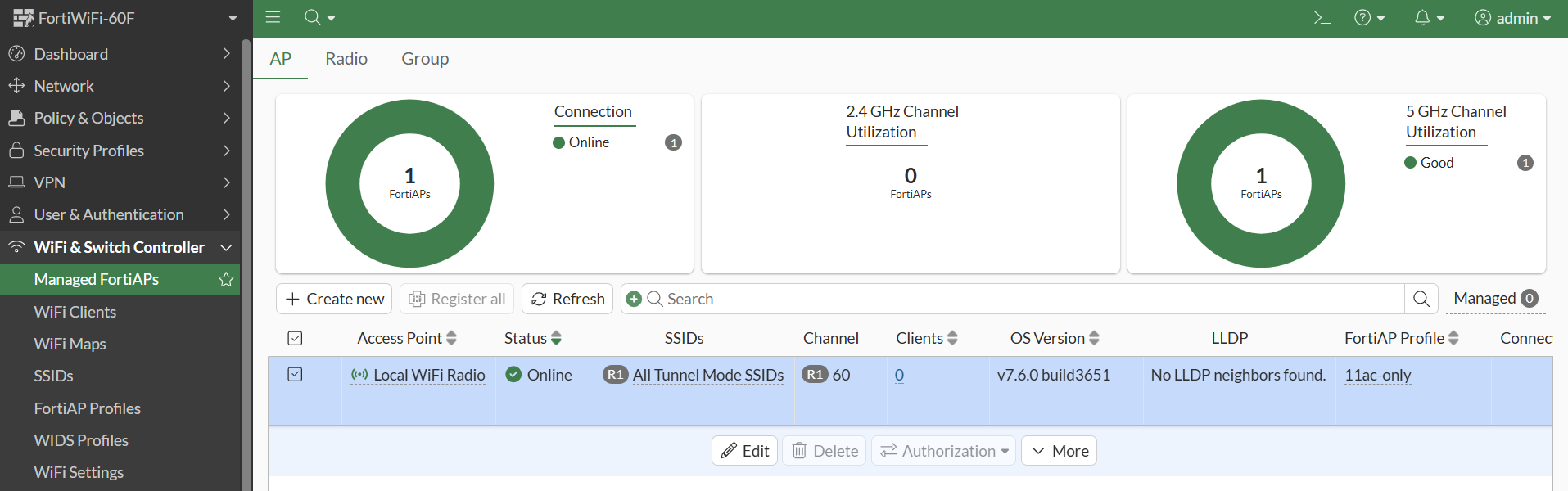Uncheck the Local WiFi Radio row checkbox

(x=296, y=375)
